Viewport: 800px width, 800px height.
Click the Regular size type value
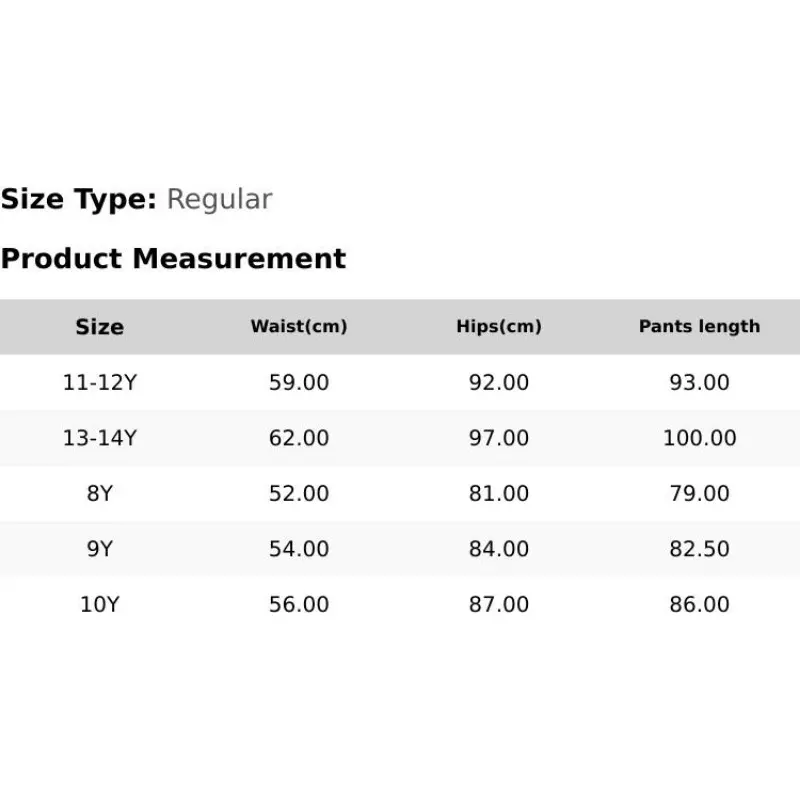[219, 199]
